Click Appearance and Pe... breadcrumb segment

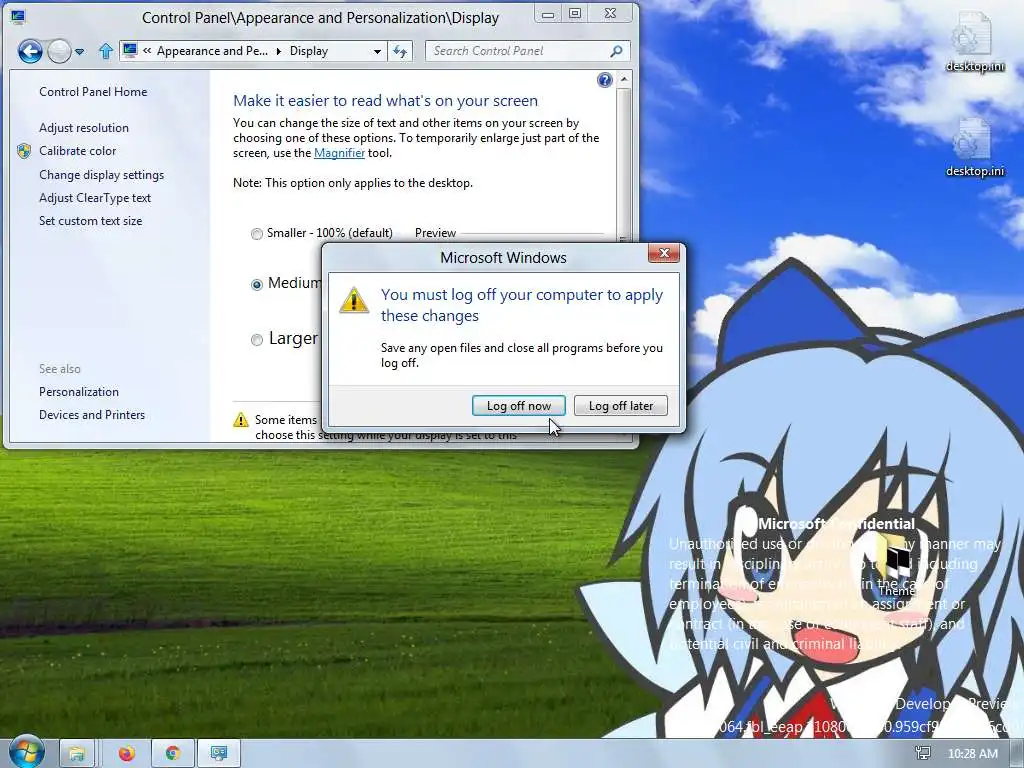tap(212, 51)
